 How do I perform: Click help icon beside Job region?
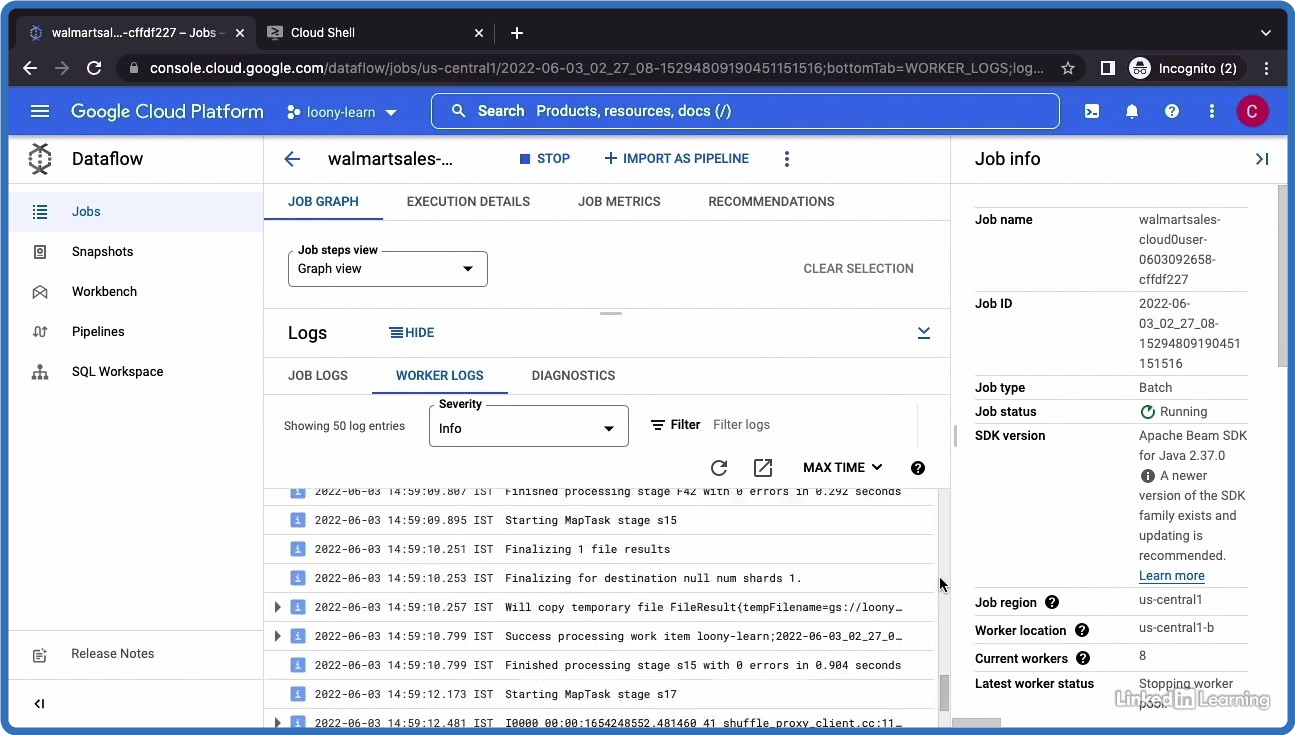(x=1052, y=602)
